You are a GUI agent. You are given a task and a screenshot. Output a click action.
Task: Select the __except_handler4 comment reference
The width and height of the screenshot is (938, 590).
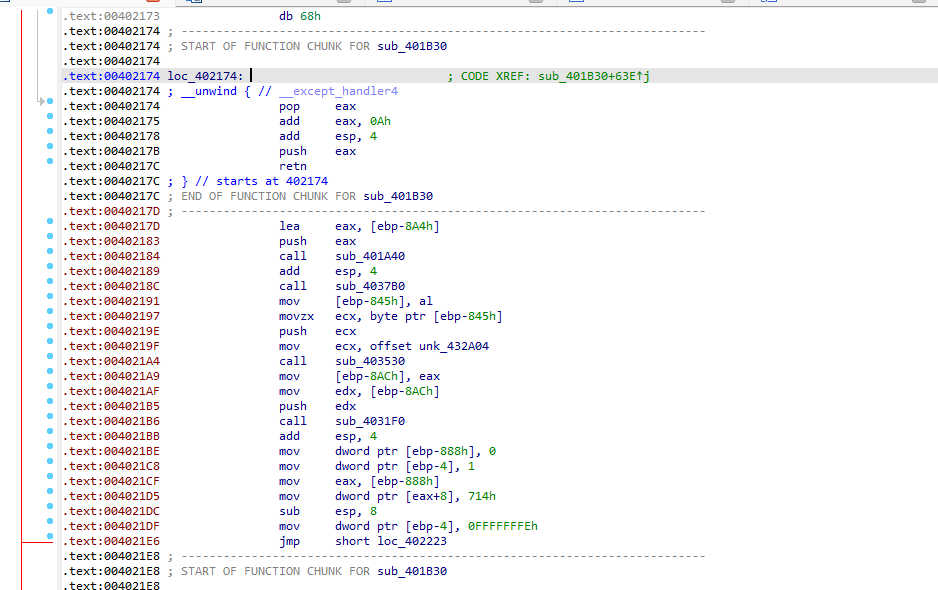click(338, 91)
